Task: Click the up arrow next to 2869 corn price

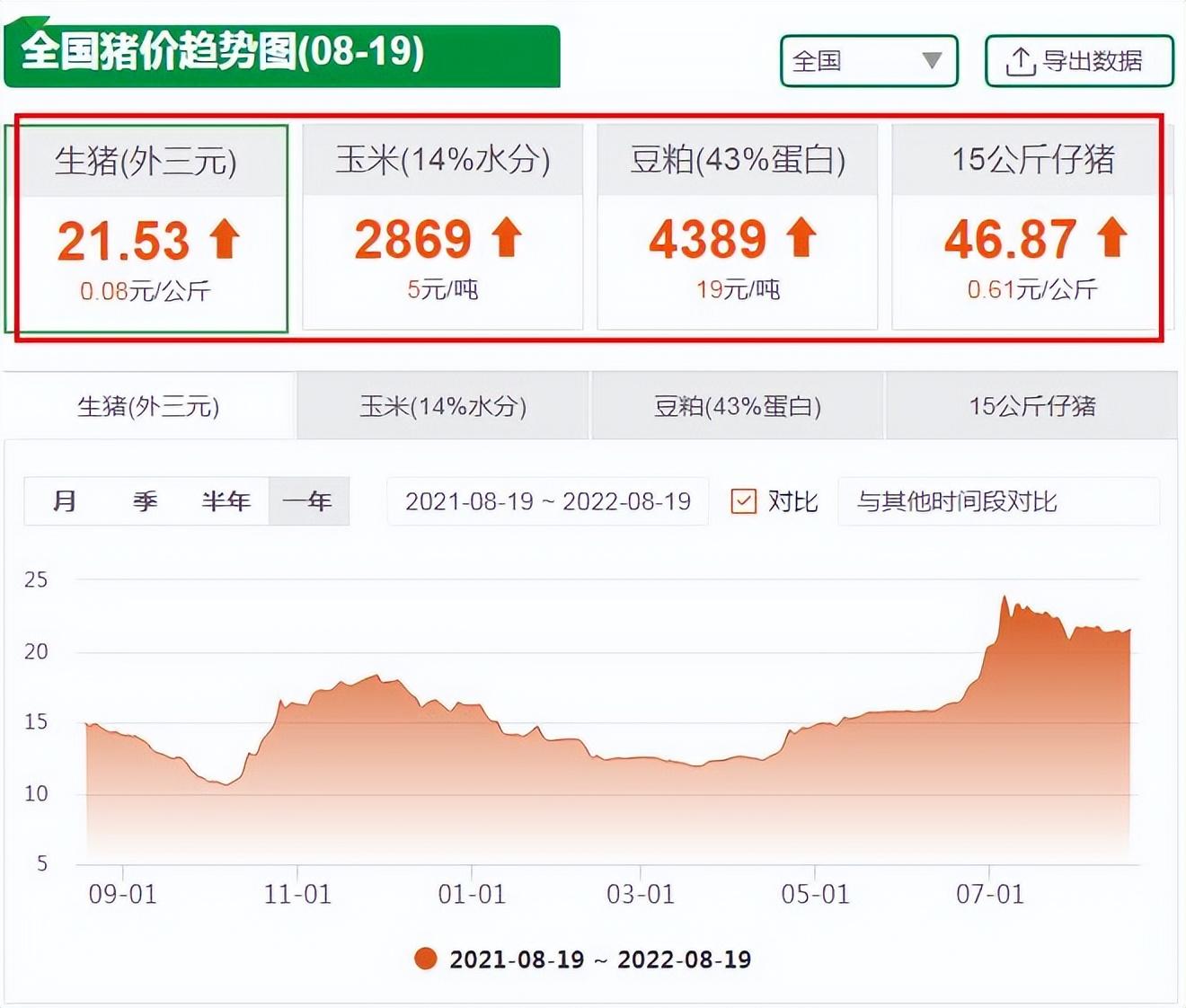Action: (x=507, y=238)
